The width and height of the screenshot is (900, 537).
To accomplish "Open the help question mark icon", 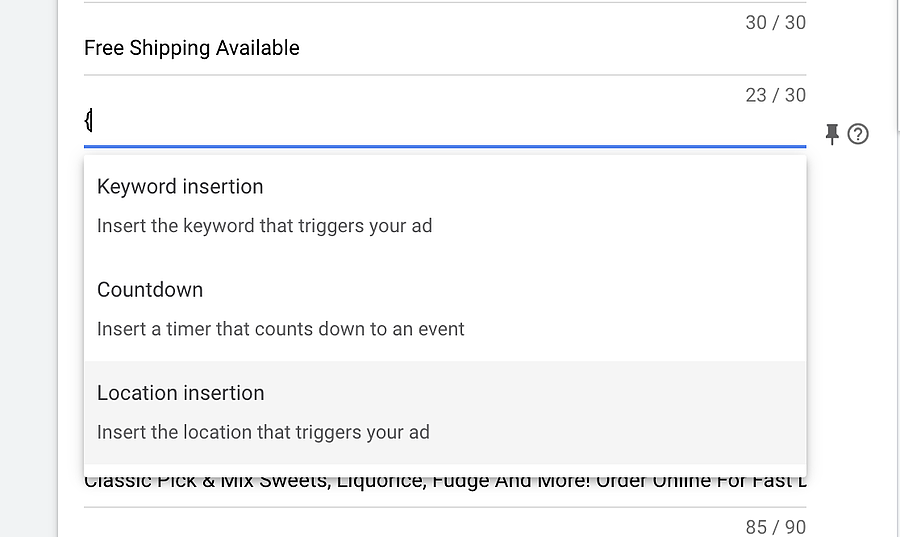I will click(858, 134).
